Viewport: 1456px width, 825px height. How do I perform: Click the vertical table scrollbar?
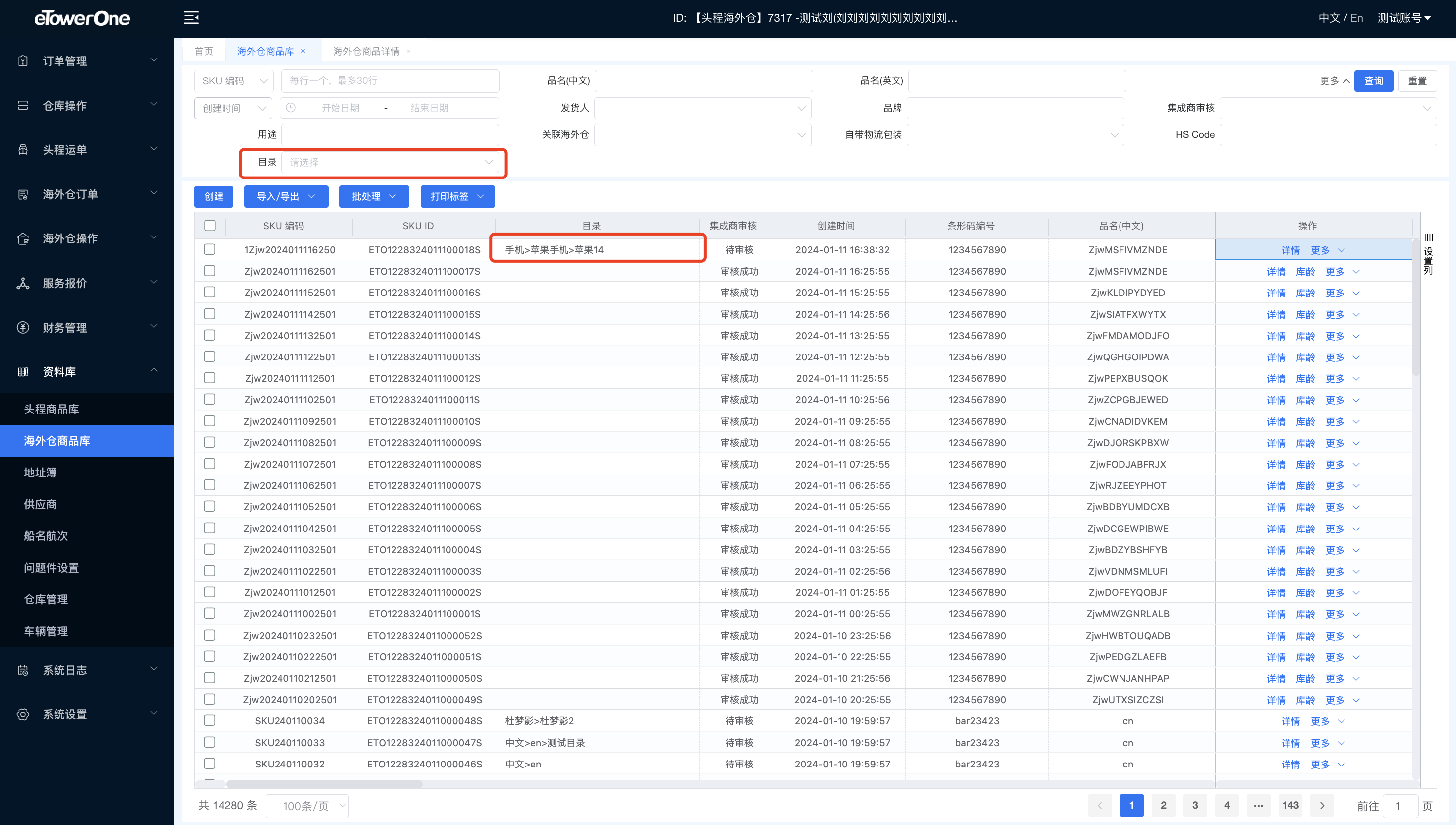point(1416,306)
